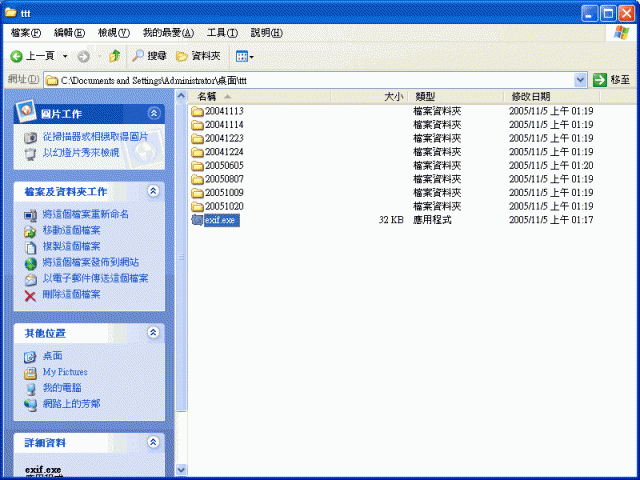Click the email envelope icon

30,280
